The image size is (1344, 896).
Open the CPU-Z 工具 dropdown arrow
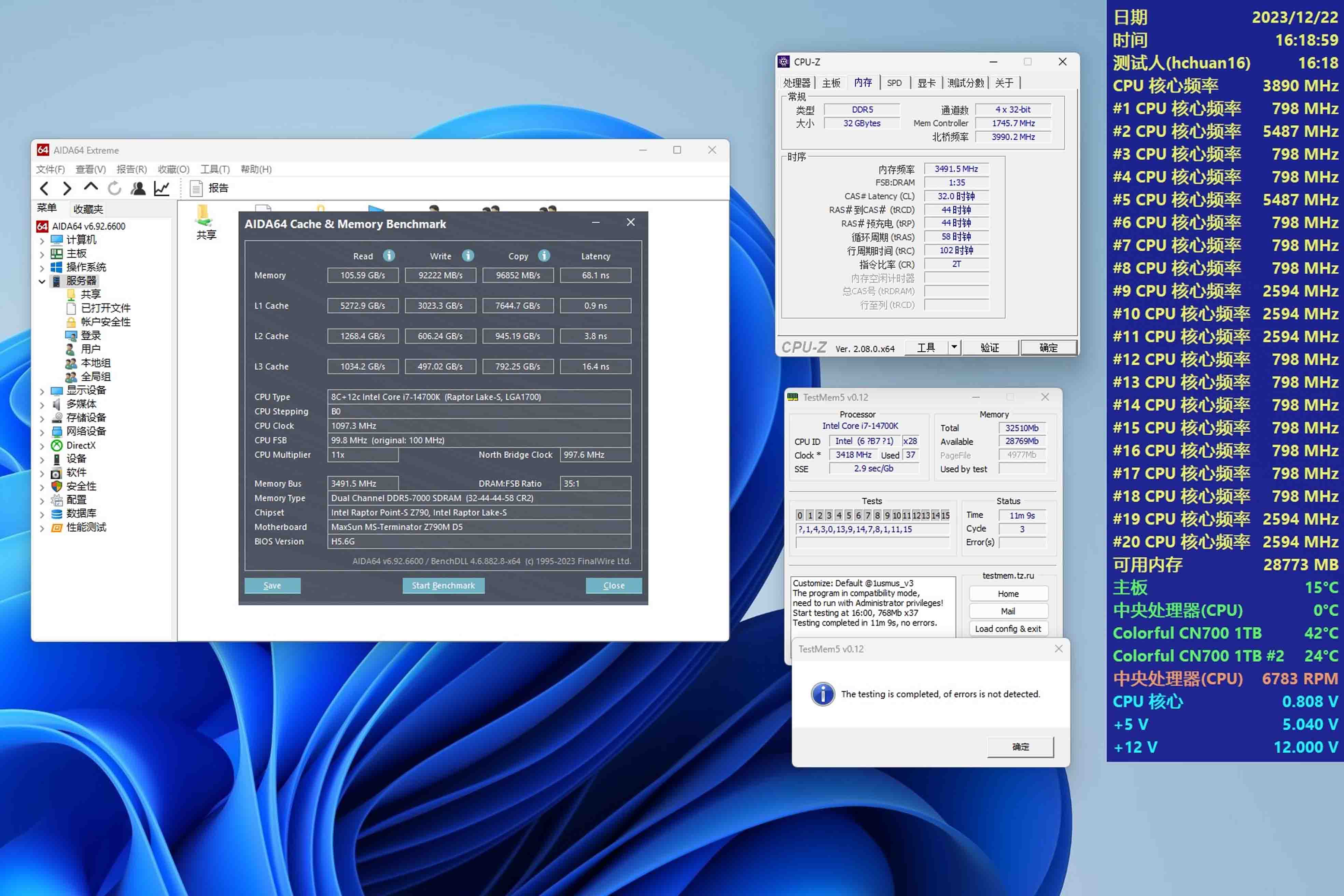(x=954, y=347)
